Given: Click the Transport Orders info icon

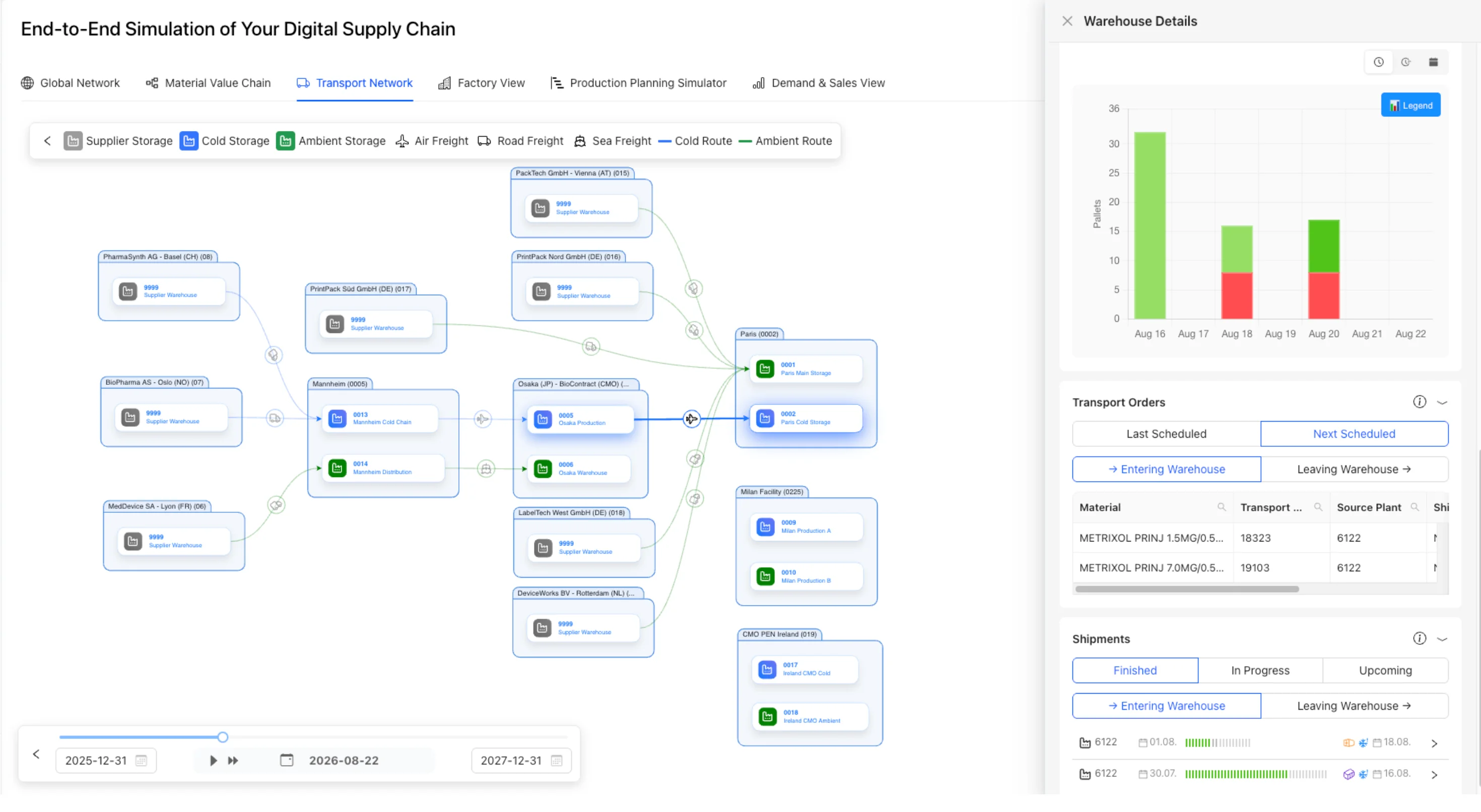Looking at the screenshot, I should click(x=1420, y=402).
